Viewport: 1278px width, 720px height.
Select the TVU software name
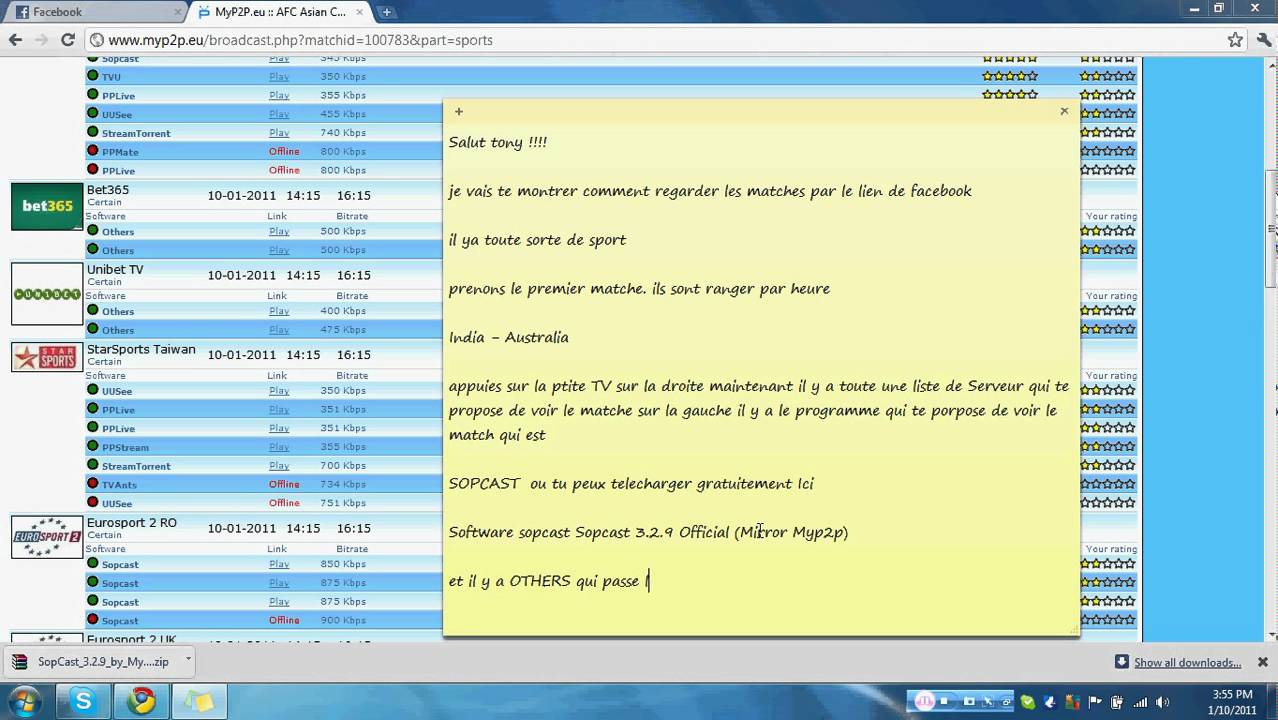click(111, 77)
